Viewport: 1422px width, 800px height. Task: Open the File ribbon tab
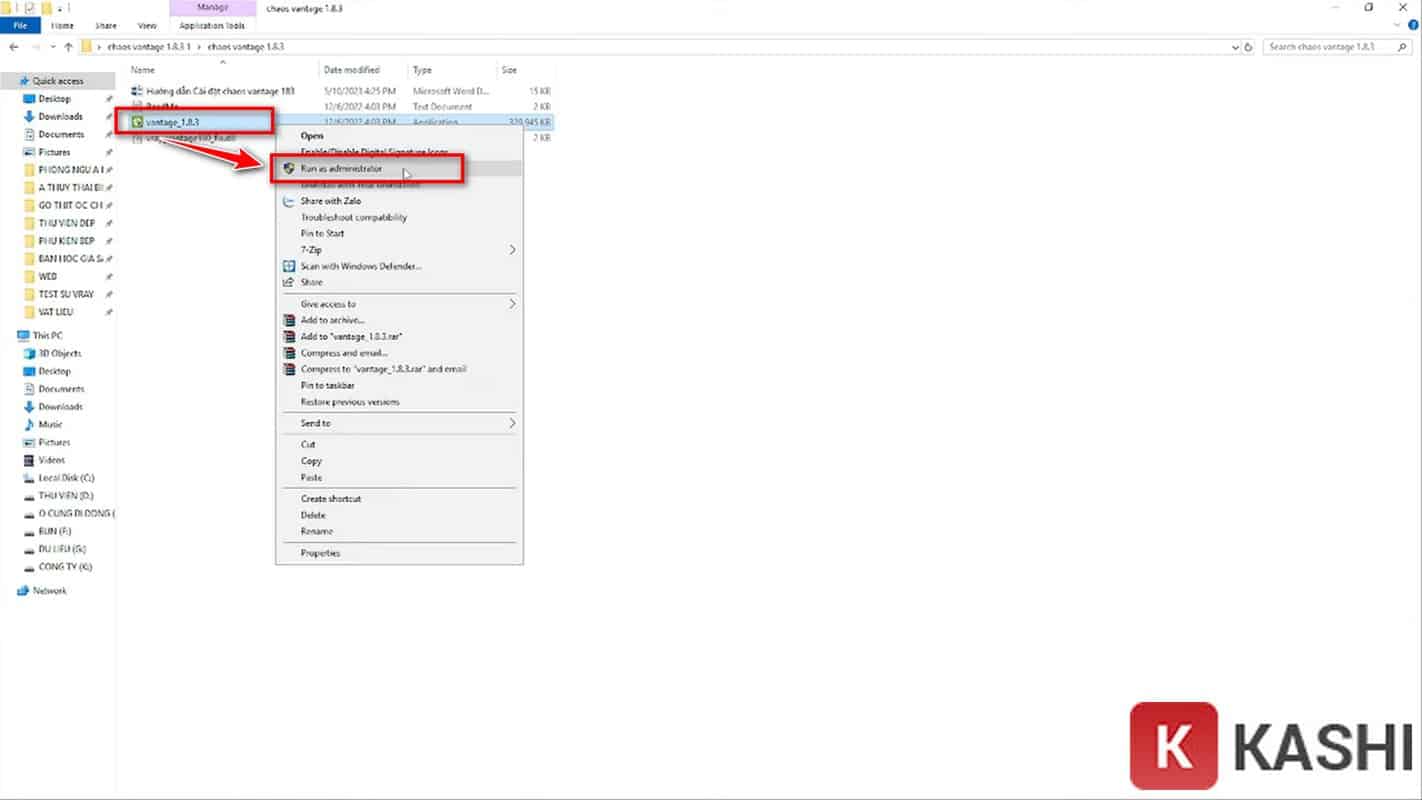click(20, 26)
